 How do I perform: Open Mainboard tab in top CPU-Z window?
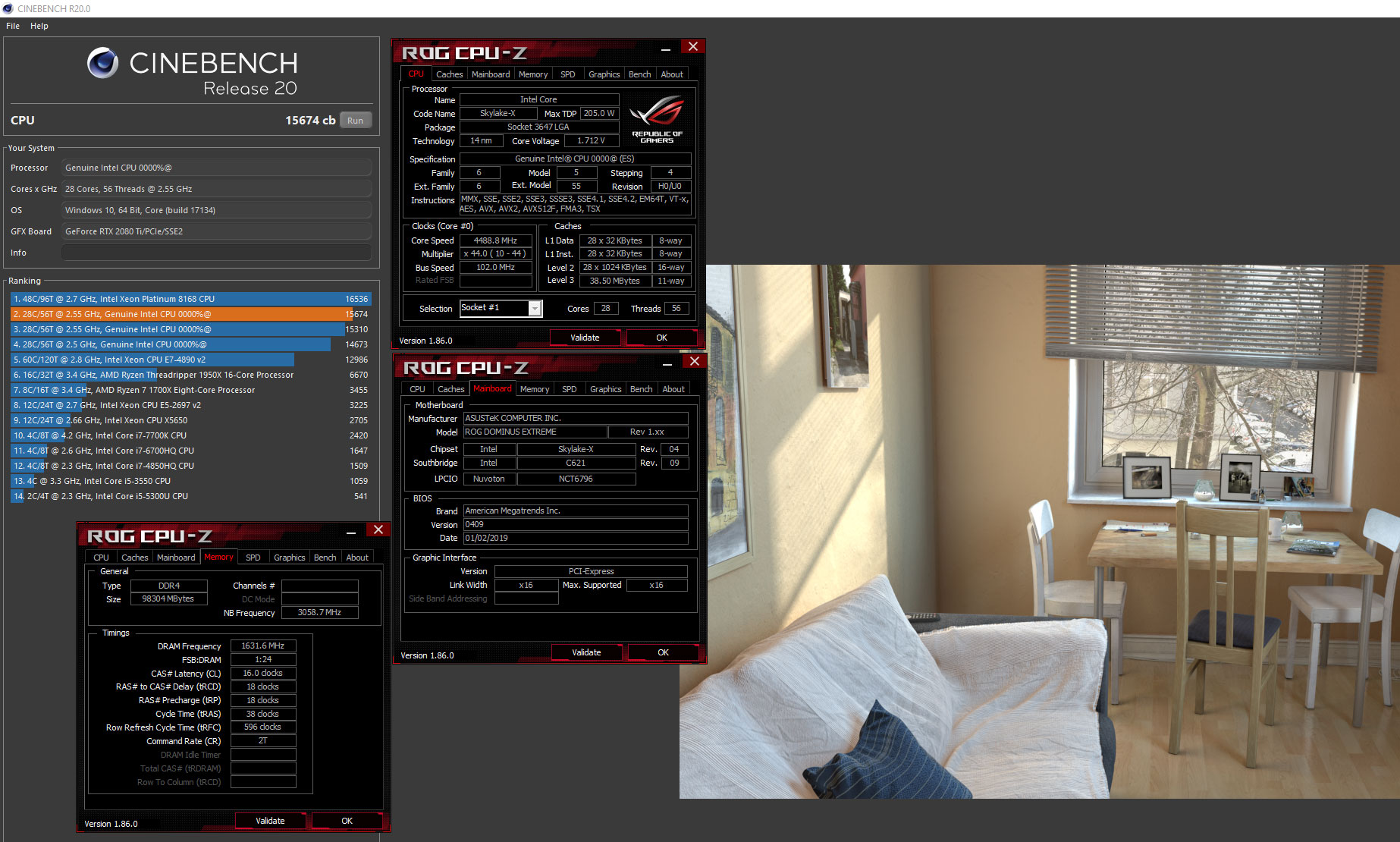coord(491,74)
